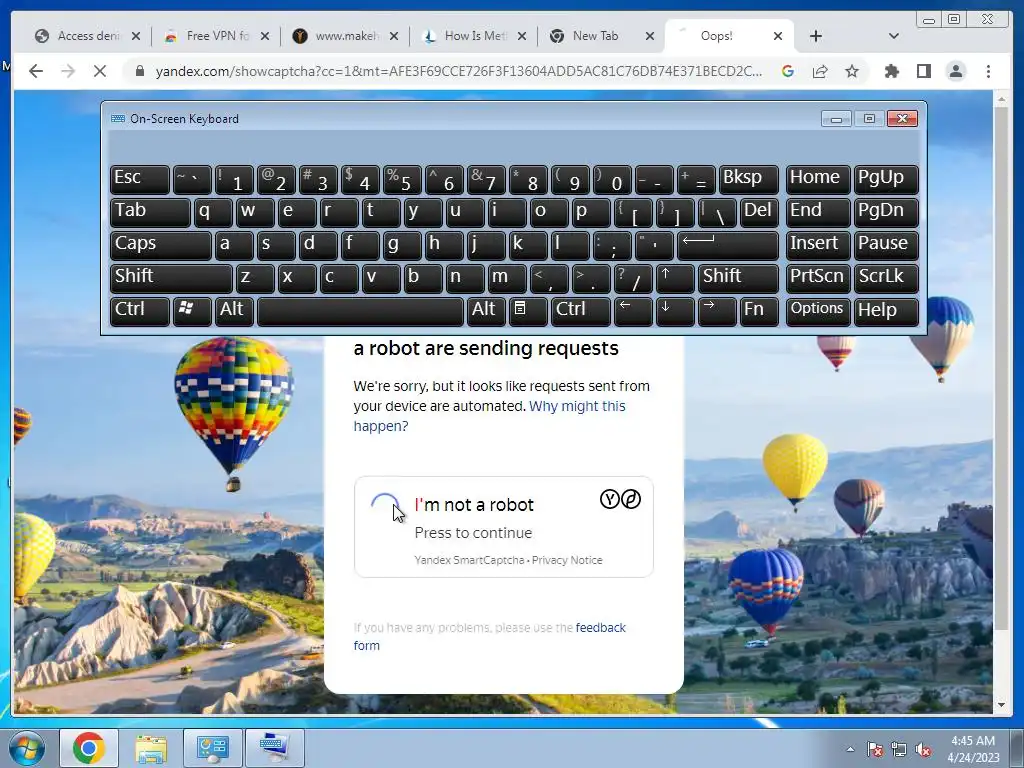Switch to the 'How Is Met' tab
The height and width of the screenshot is (768, 1024).
click(x=466, y=36)
